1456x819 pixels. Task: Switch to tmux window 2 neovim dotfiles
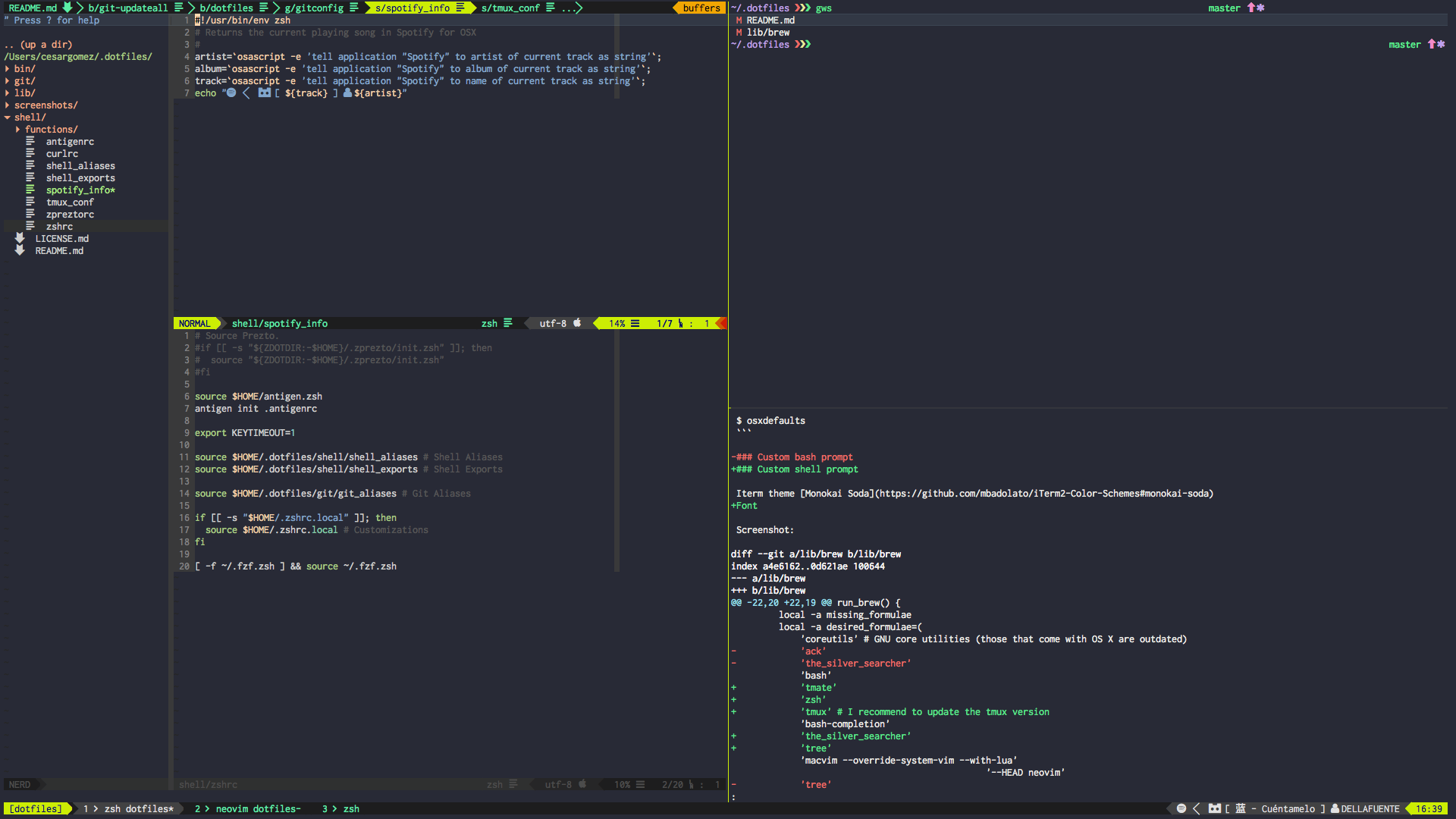pos(247,808)
